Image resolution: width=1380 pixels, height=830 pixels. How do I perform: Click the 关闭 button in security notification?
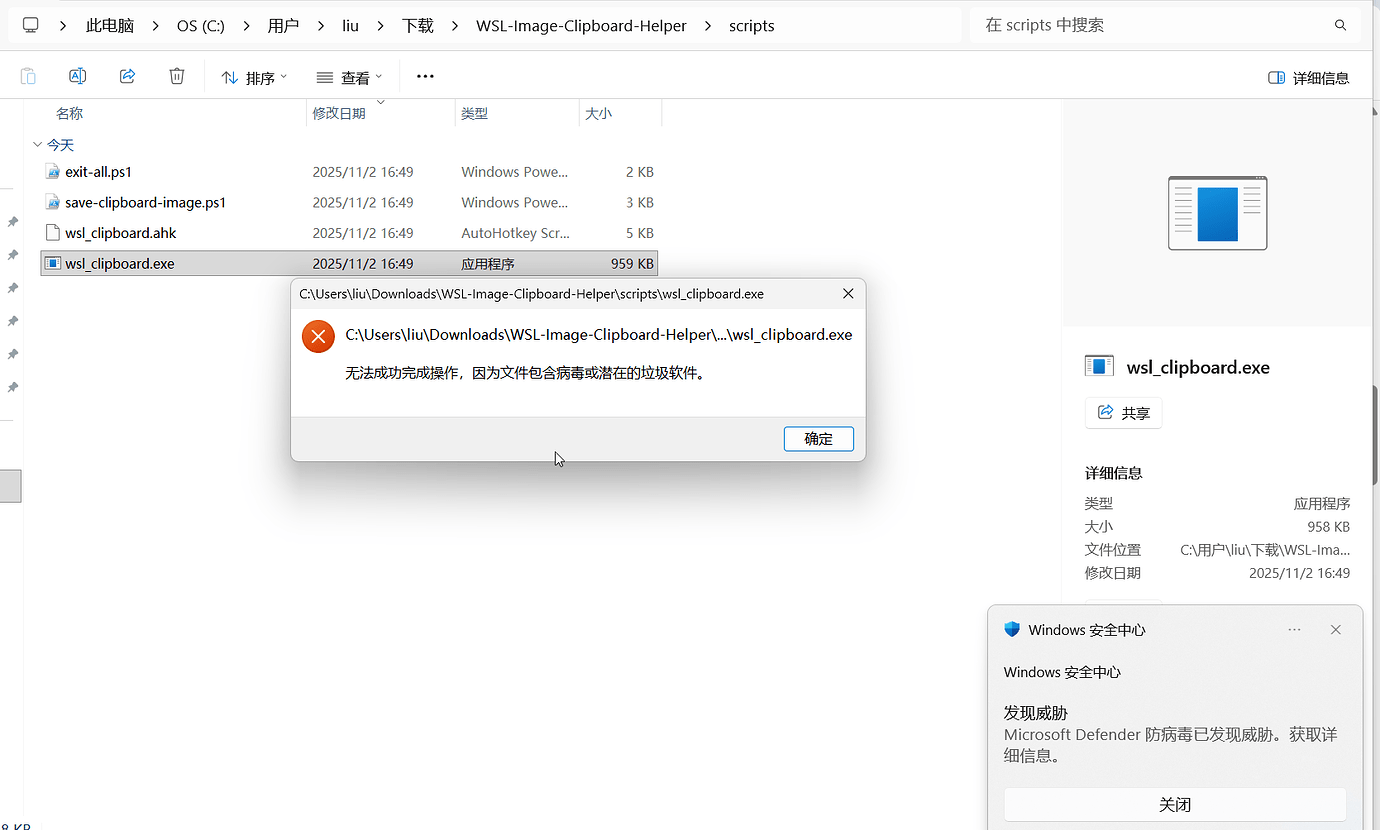coord(1175,804)
